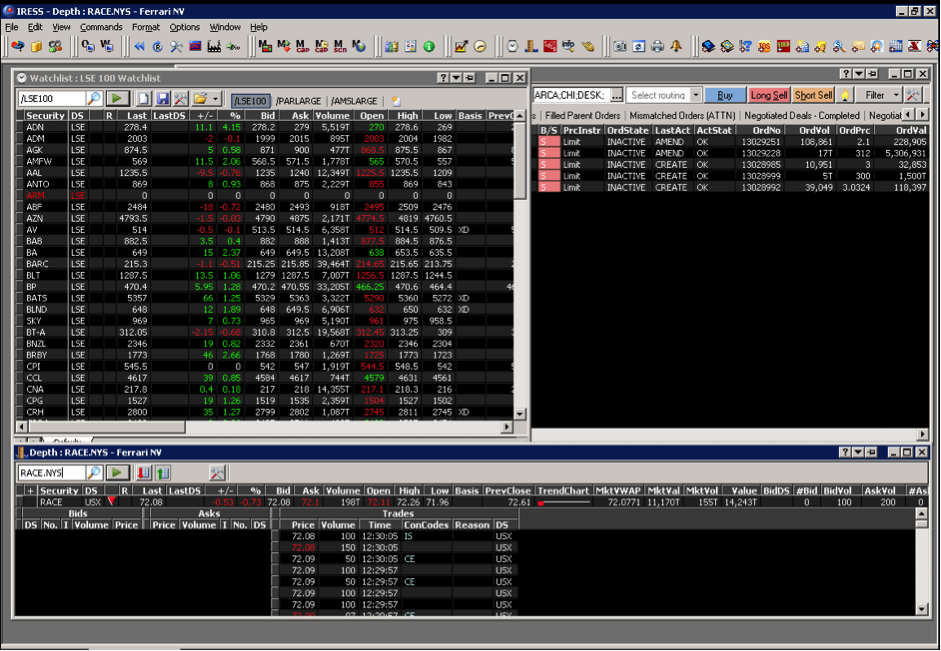Select the BARC row in the watchlist
This screenshot has width=941, height=651.
pos(265,264)
